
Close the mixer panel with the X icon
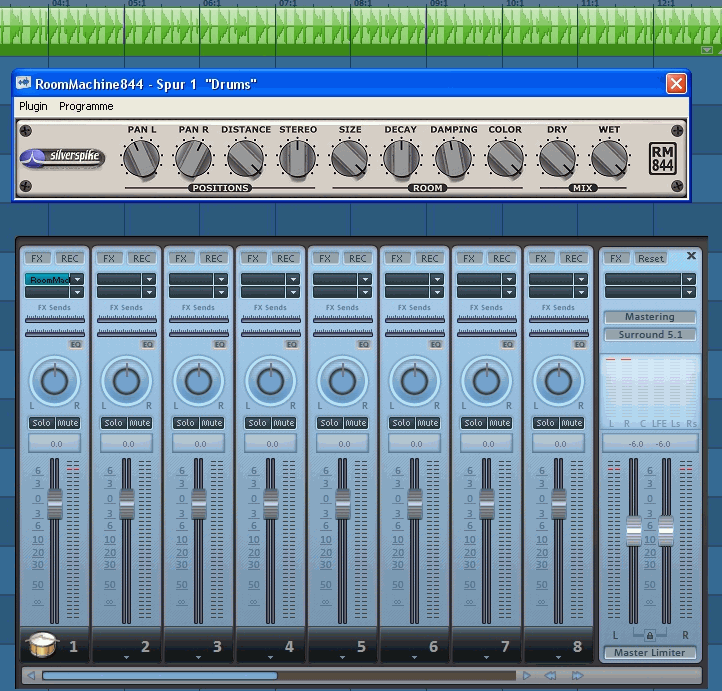click(691, 255)
